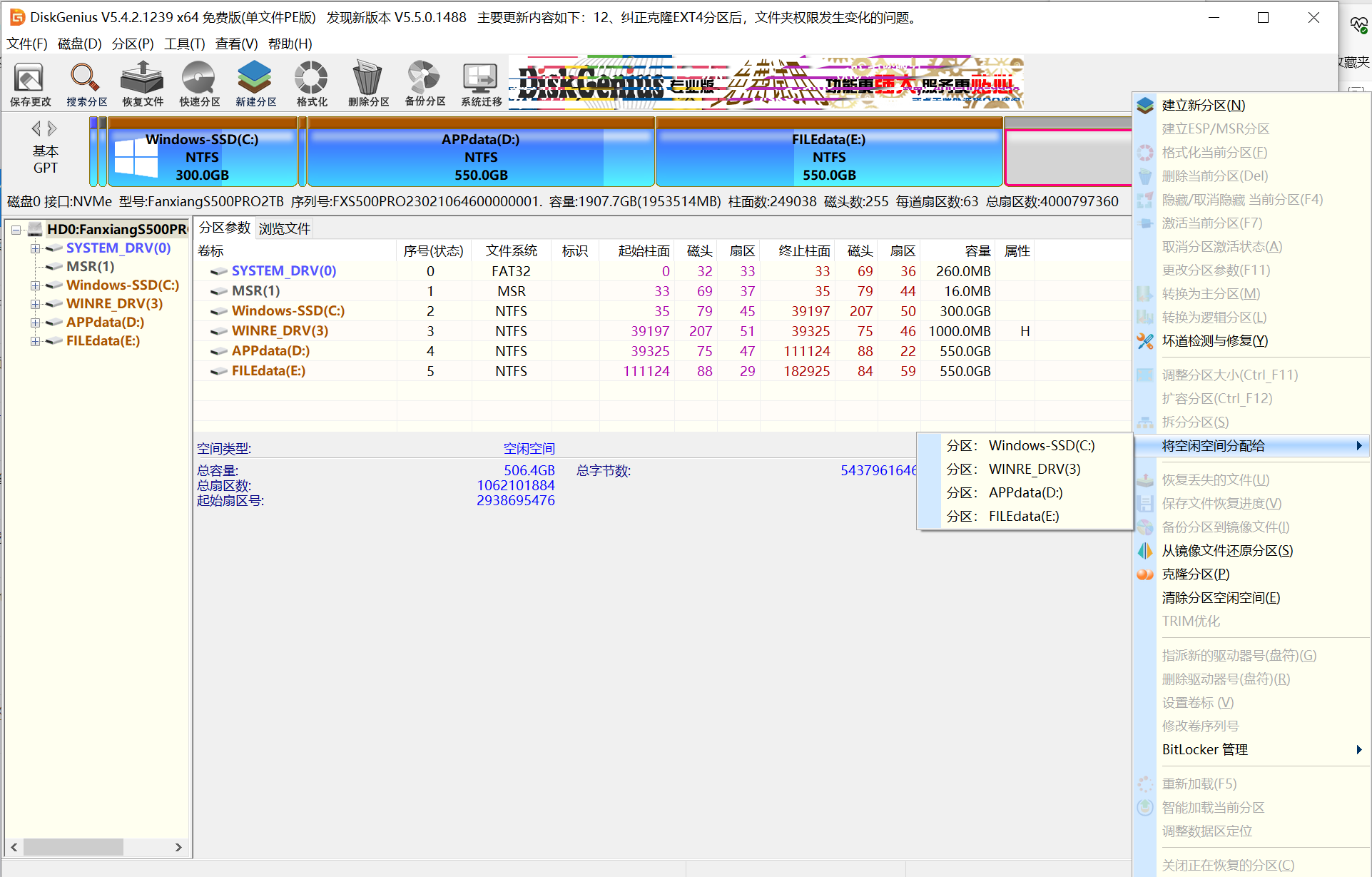
Task: Expand the APPdata(D:) tree node
Action: click(35, 323)
